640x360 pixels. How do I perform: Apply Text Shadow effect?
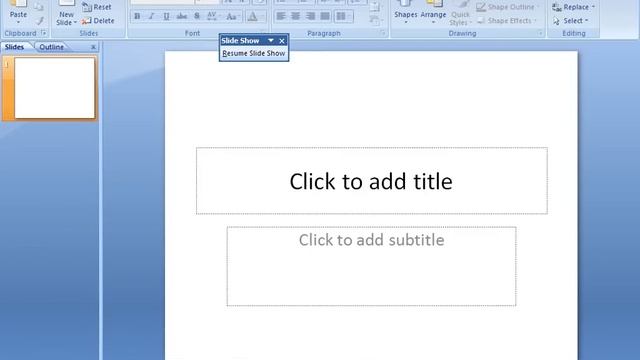(197, 16)
